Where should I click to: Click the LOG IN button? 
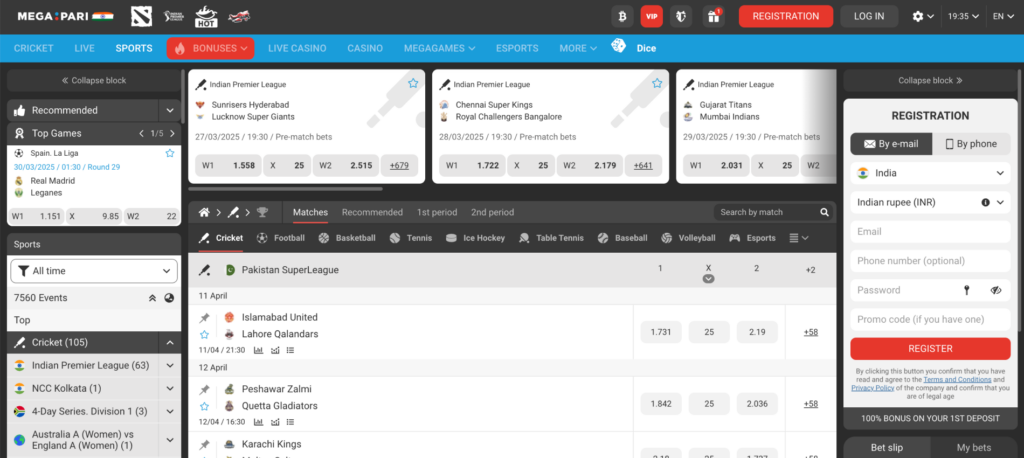click(868, 16)
